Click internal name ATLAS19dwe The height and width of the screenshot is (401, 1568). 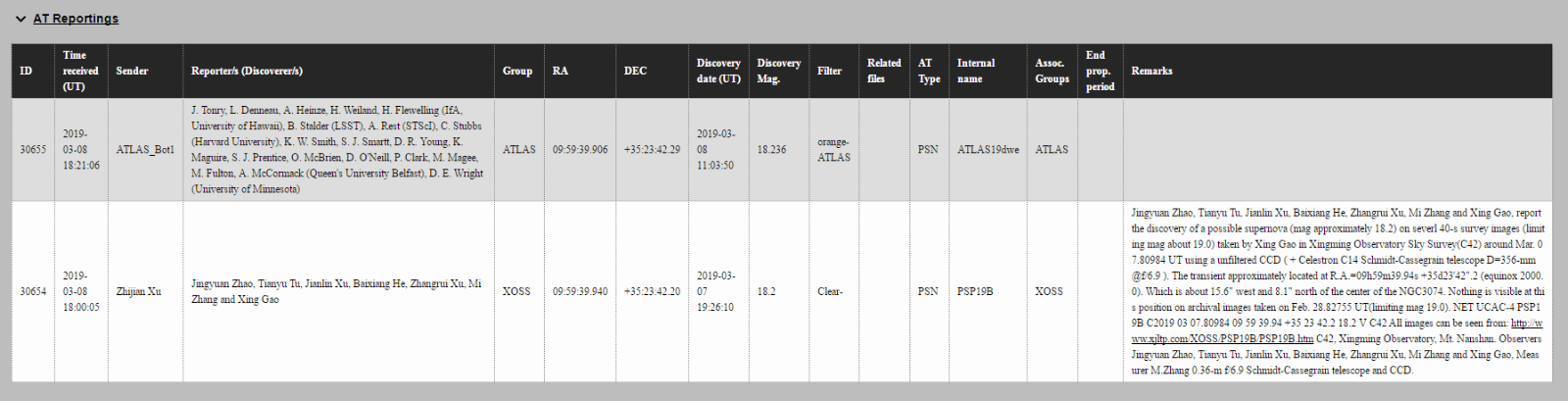click(x=988, y=150)
